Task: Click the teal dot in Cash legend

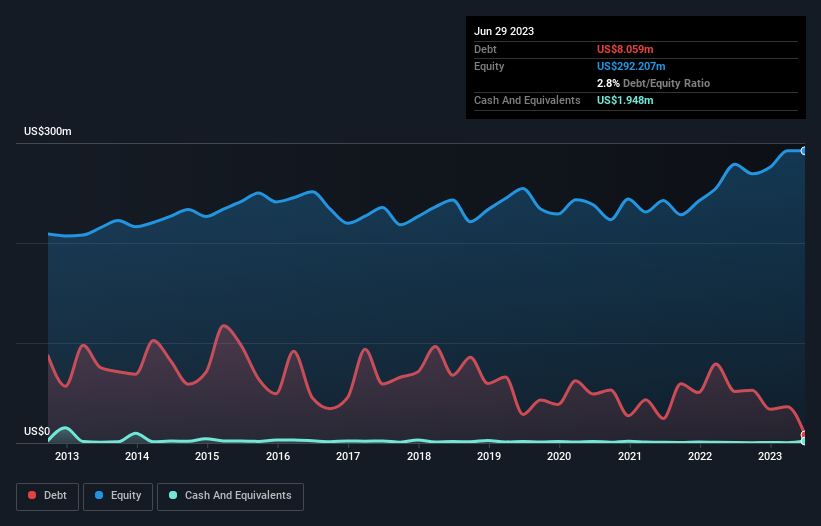Action: (x=173, y=496)
